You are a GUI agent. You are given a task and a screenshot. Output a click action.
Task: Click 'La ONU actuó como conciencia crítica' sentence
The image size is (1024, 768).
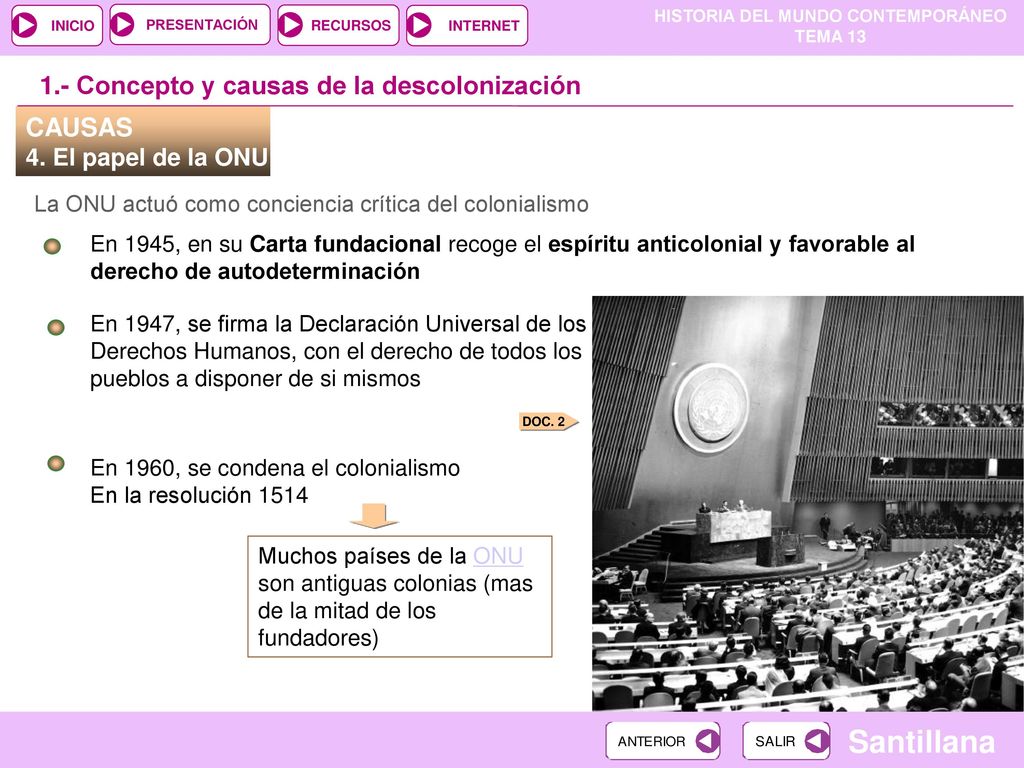point(312,204)
